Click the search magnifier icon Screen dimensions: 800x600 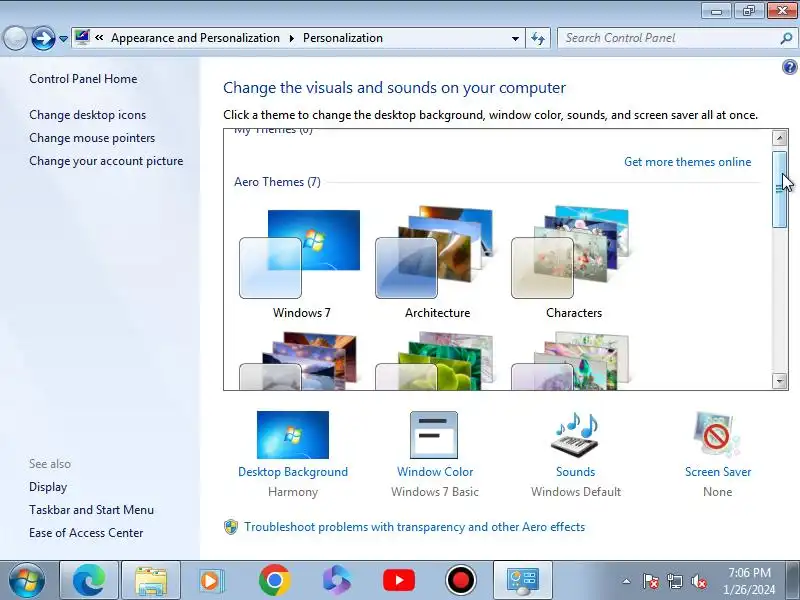point(786,38)
